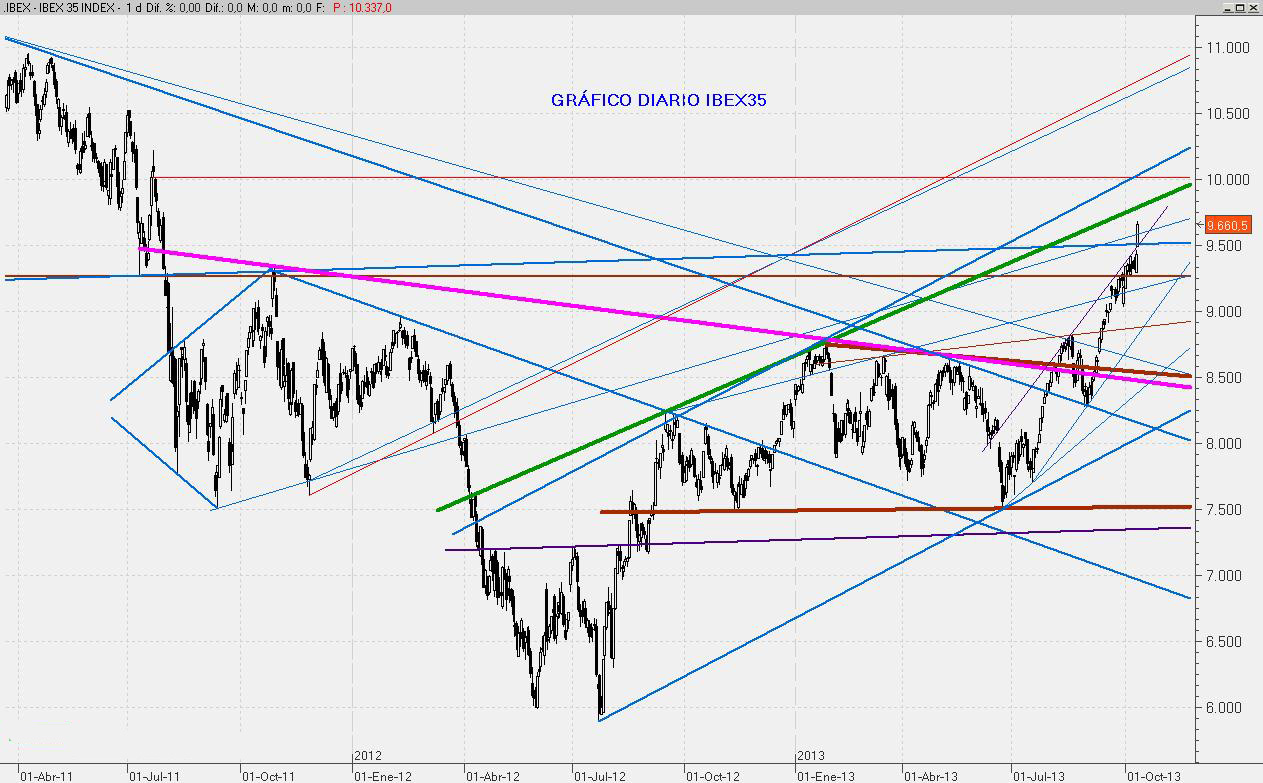Screen dimensions: 1263x783
Task: Click the 10.000 price axis label
Action: 1229,180
